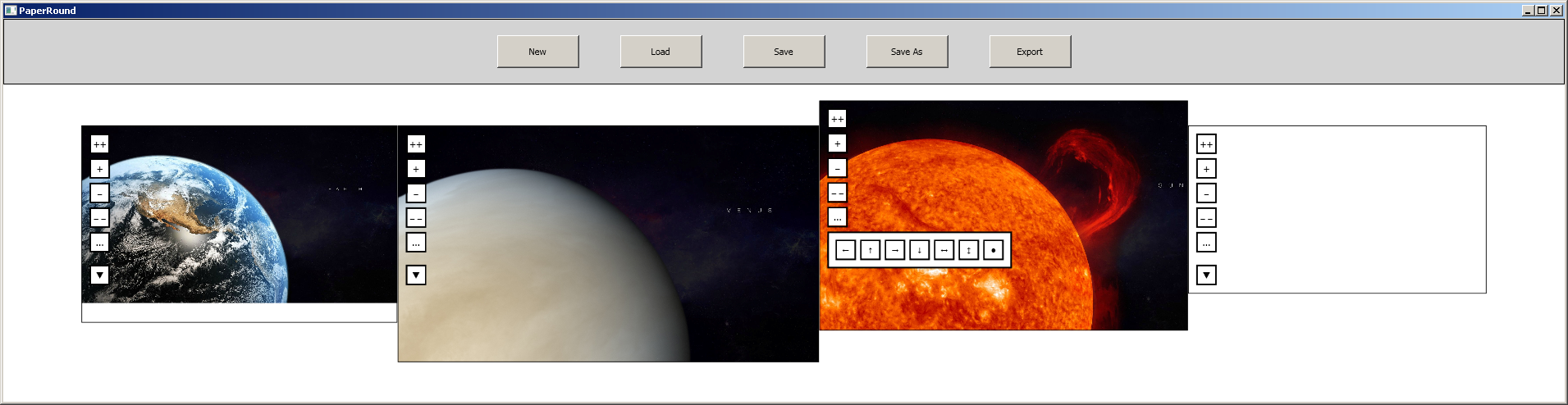Viewport: 1568px width, 405px height.
Task: Click the + icon on the Sun panel
Action: pyautogui.click(x=837, y=143)
